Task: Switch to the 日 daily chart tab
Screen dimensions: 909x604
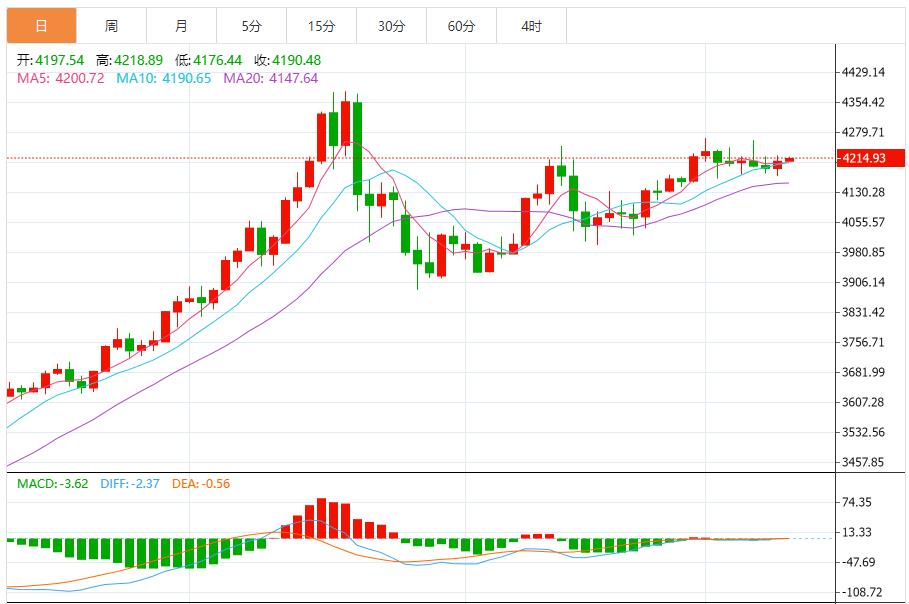Action: [41, 26]
